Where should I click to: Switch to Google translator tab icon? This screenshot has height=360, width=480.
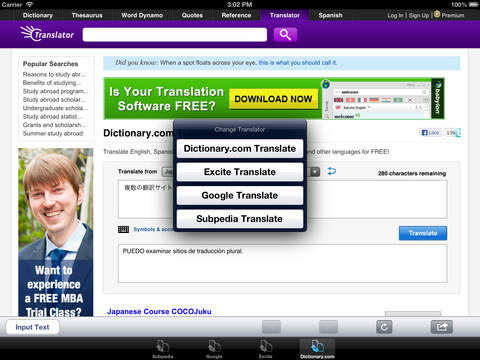(214, 349)
